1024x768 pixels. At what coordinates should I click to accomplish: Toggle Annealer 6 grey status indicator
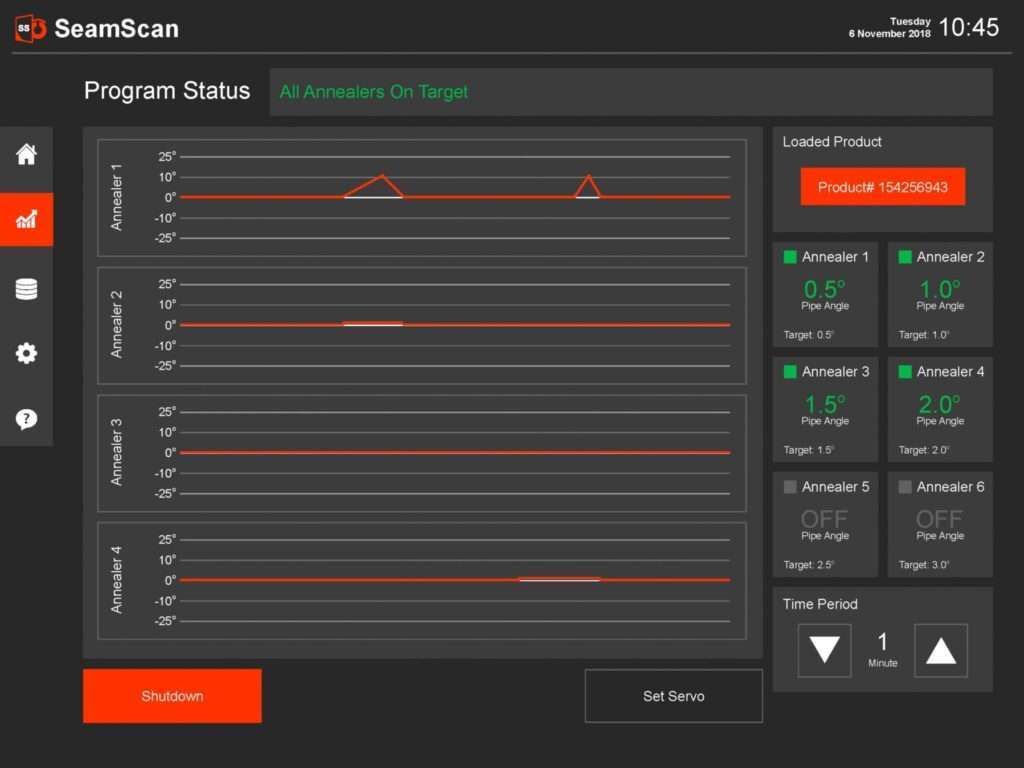pos(904,487)
